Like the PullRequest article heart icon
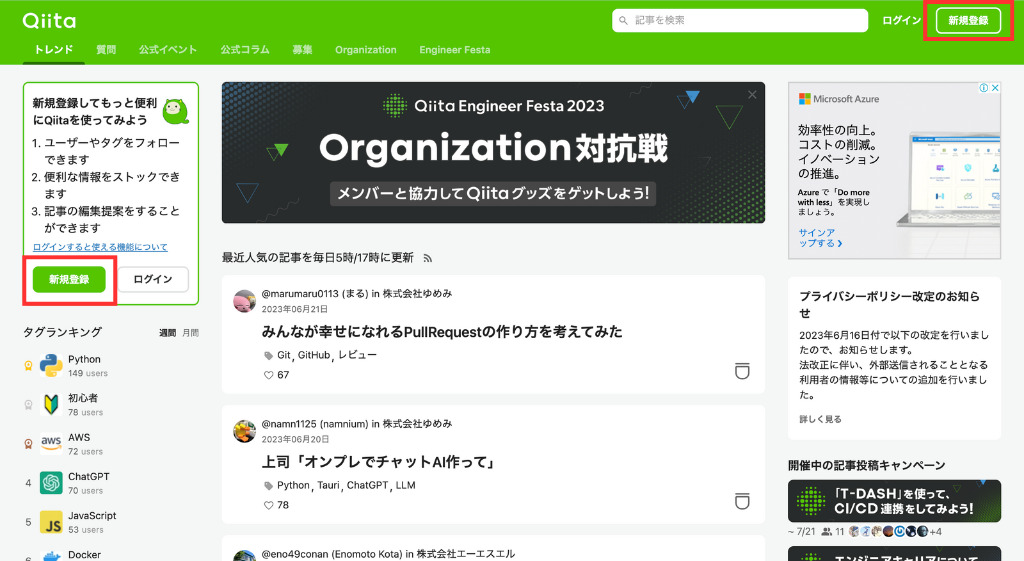Screen dimensions: 1024x561 (x=268, y=375)
